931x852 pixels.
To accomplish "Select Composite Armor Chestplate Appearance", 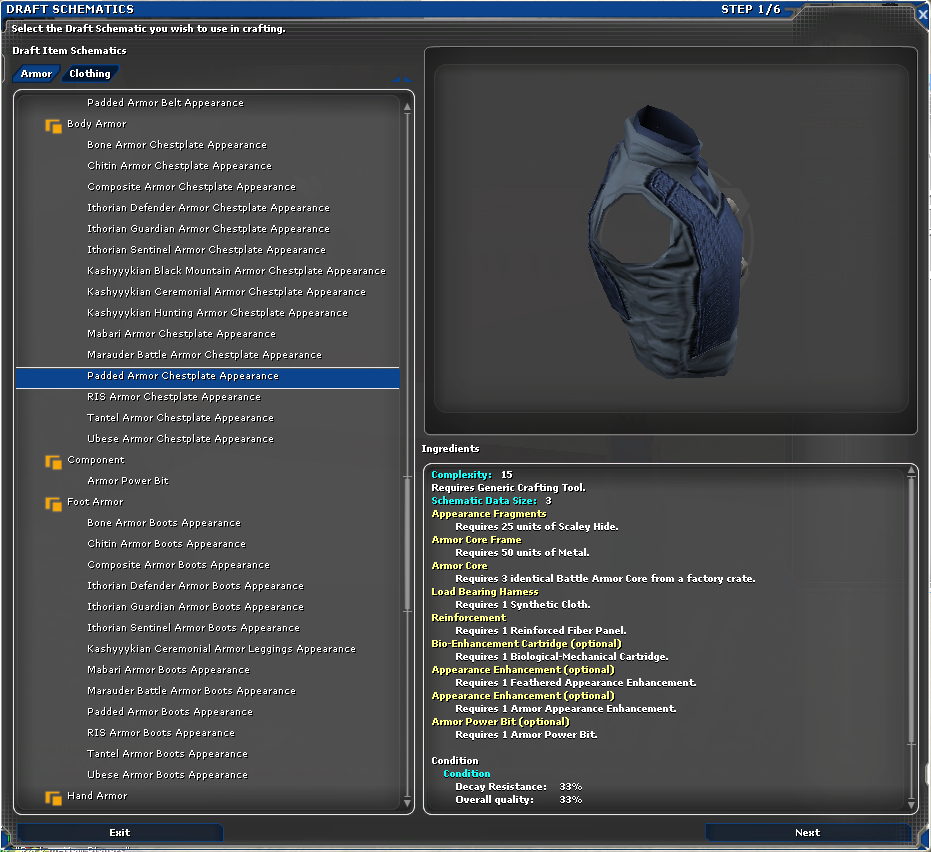I will tap(191, 186).
